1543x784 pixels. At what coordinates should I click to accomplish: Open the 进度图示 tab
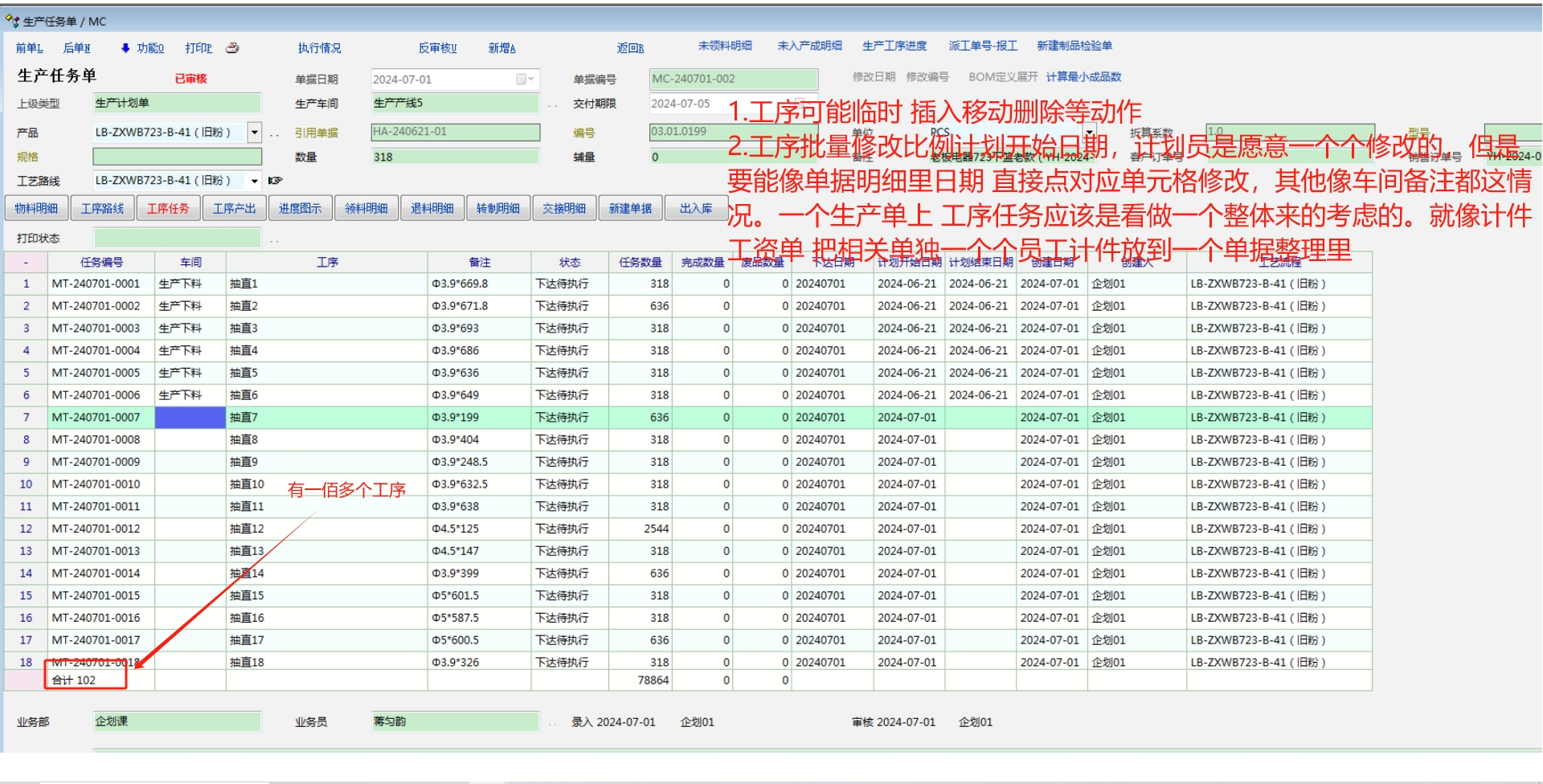300,209
